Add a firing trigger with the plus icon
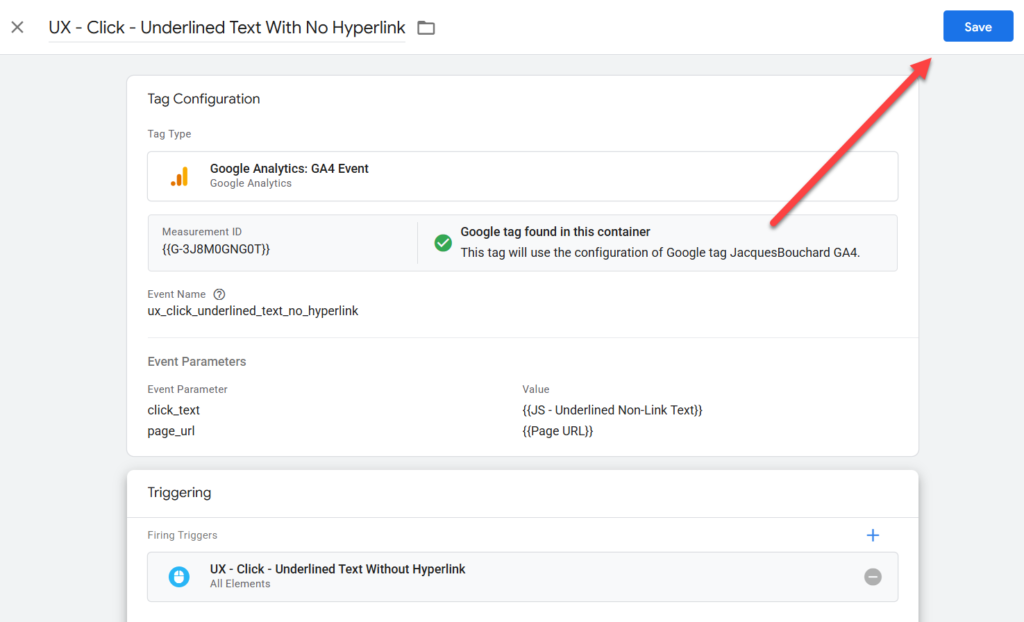1024x622 pixels. pos(872,535)
